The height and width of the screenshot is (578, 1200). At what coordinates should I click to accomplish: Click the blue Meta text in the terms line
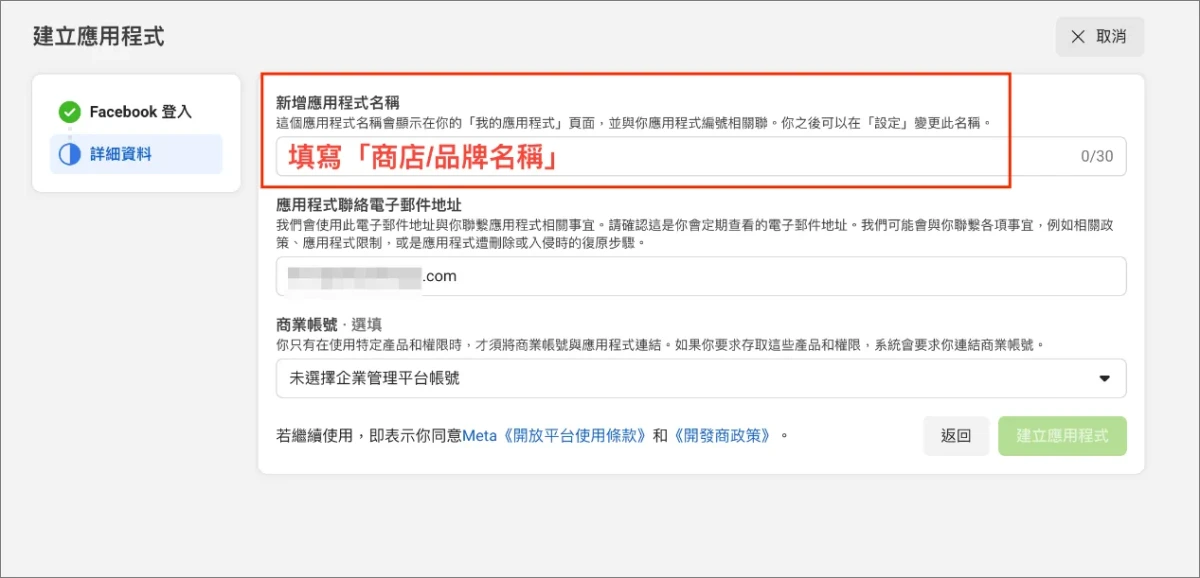pos(479,436)
